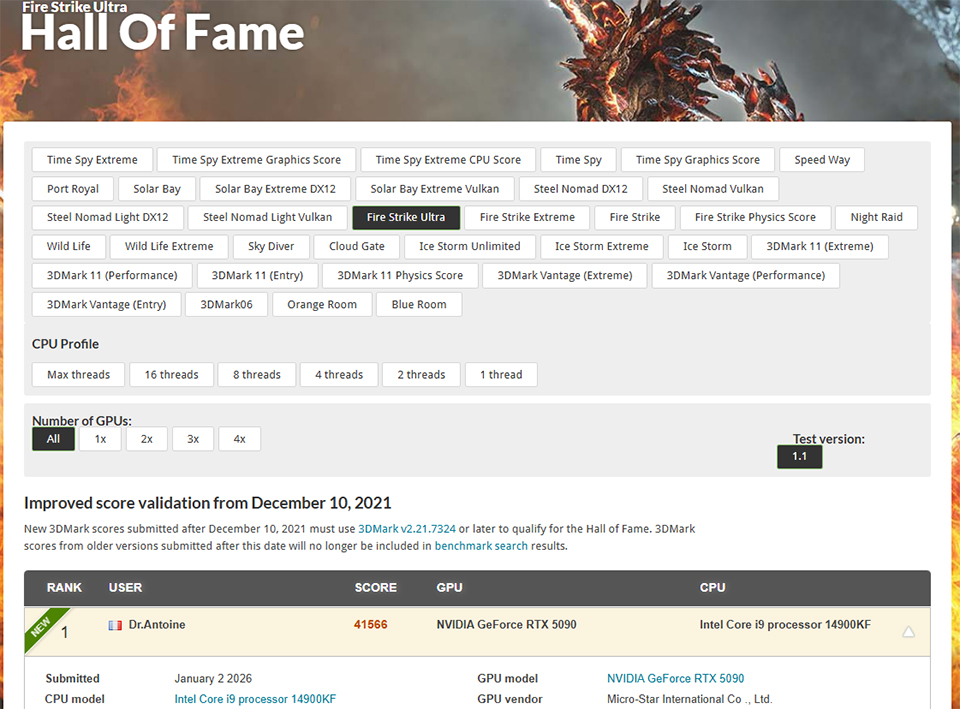Filter leaderboard by 2x GPUs

146,438
